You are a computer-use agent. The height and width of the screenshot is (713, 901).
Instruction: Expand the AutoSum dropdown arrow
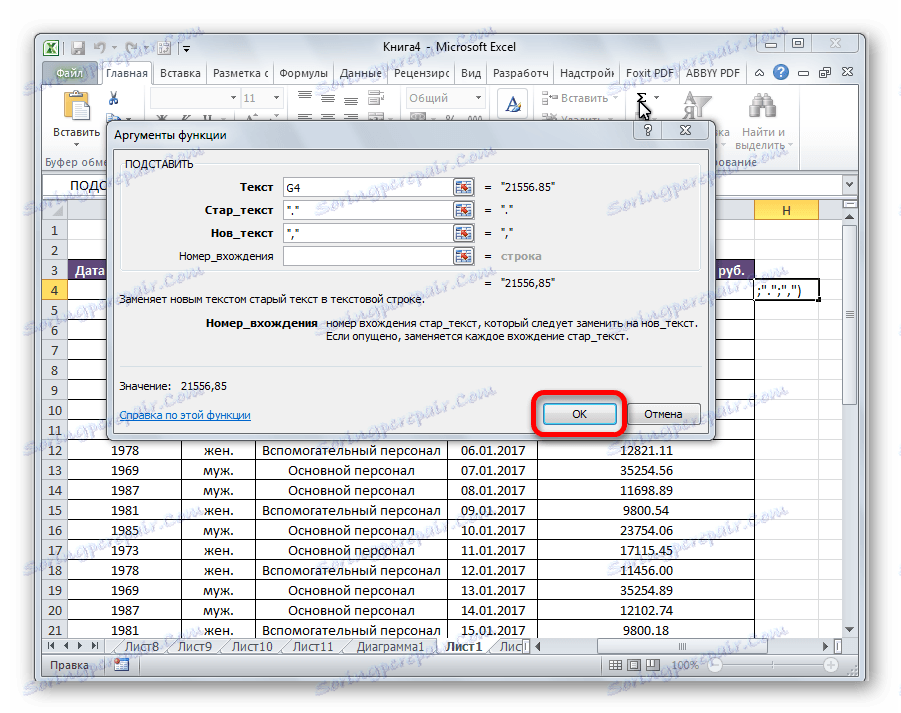tap(657, 98)
